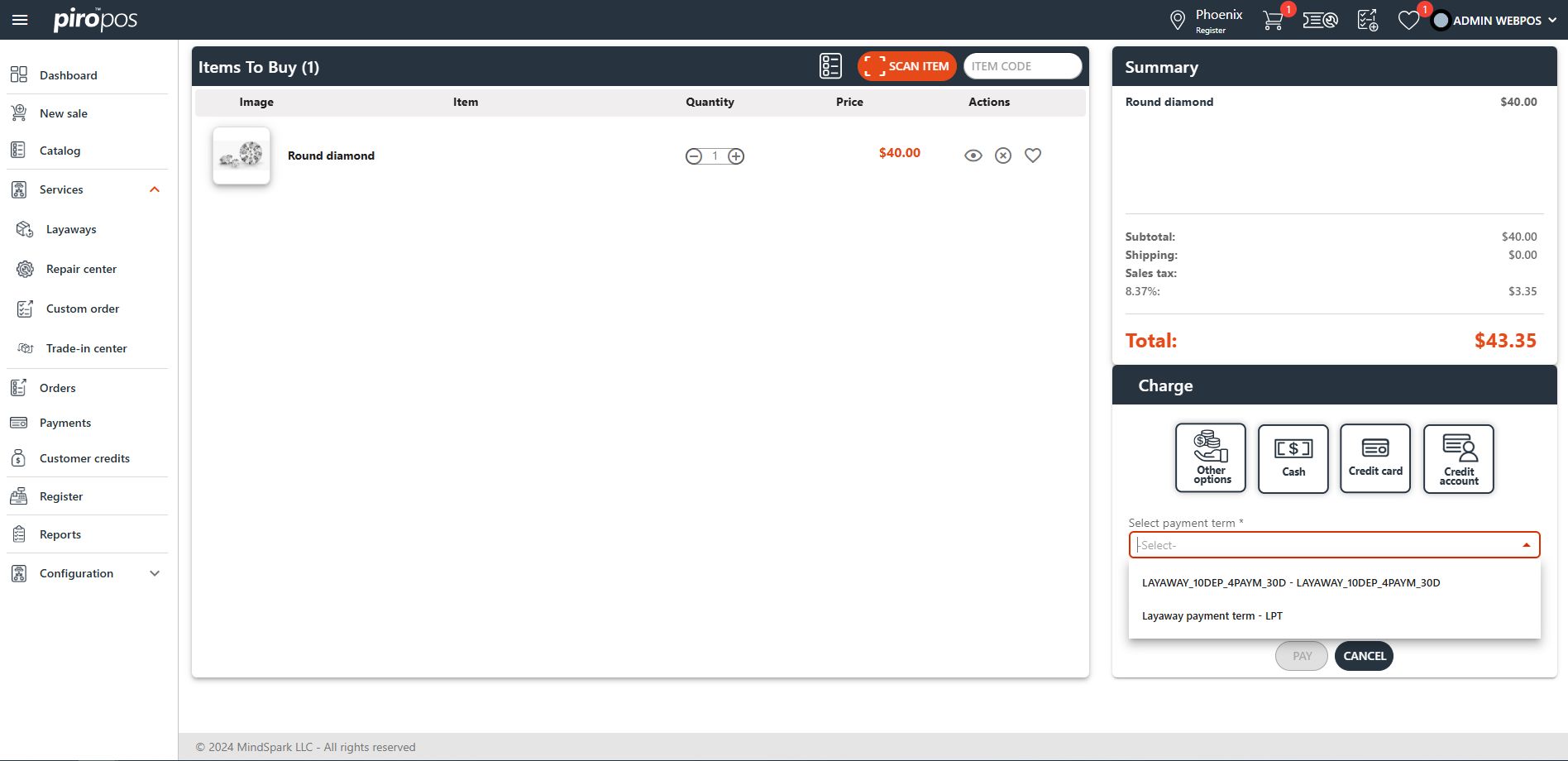Screen dimensions: 1568x761
Task: Expand the Configuration menu section
Action: coord(154,573)
